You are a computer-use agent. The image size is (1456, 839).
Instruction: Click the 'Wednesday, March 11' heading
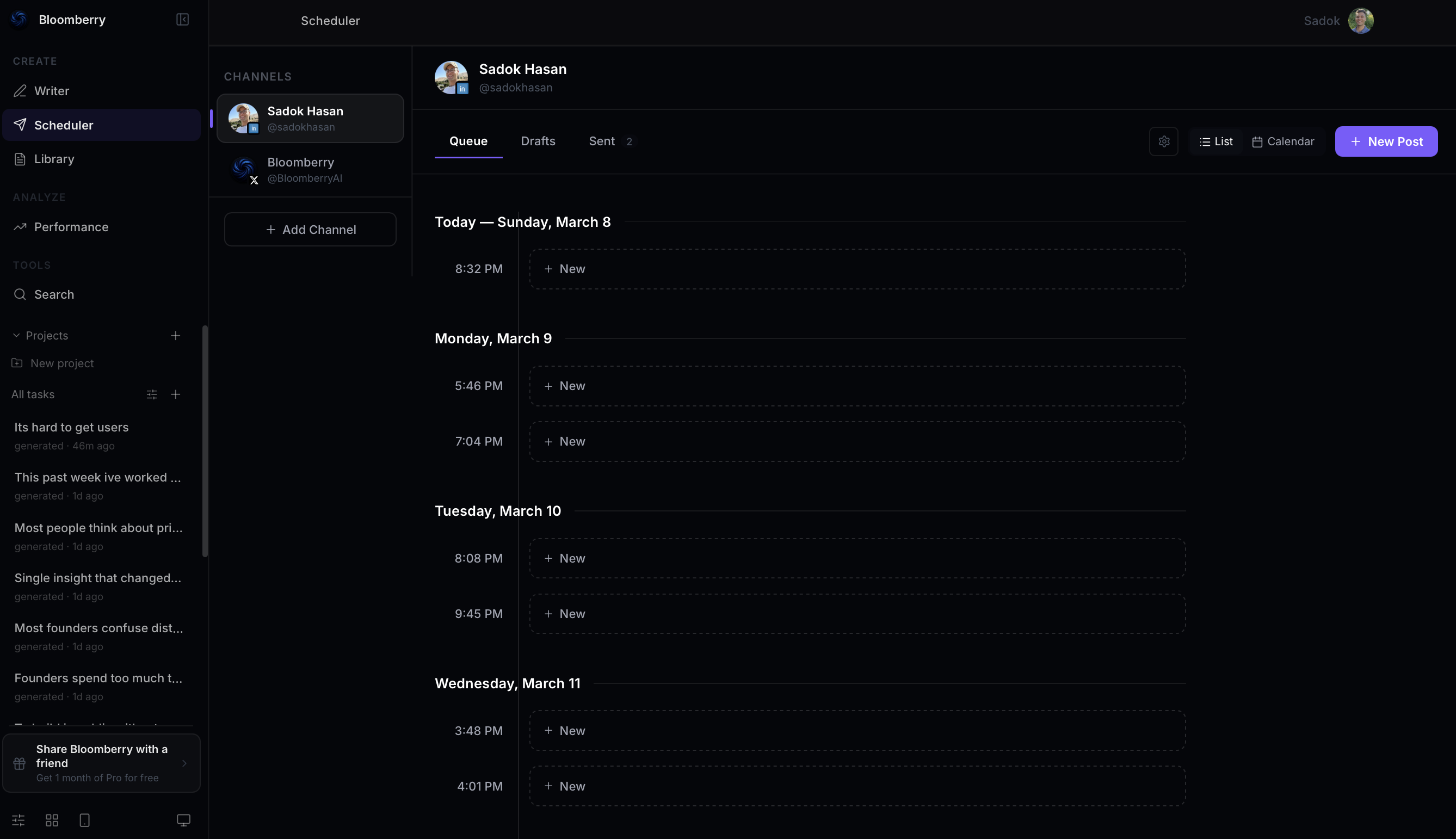pyautogui.click(x=508, y=683)
